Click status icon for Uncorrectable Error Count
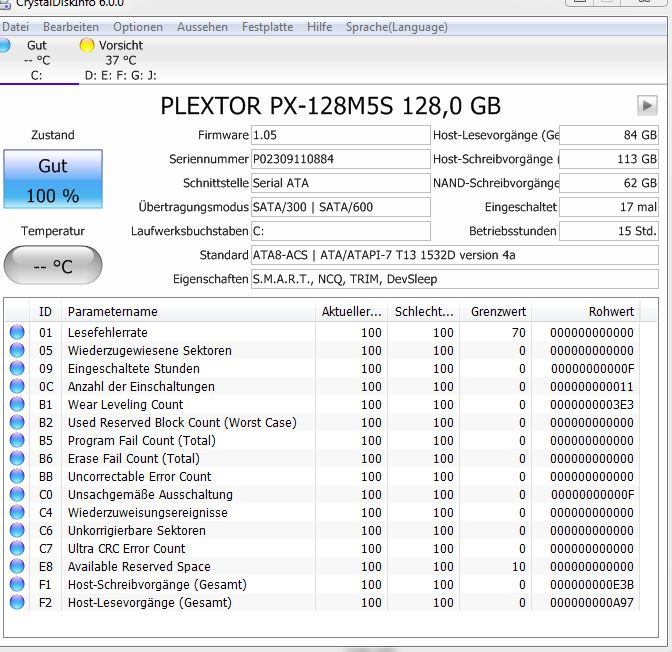Viewport: 672px width, 652px height. pyautogui.click(x=17, y=476)
